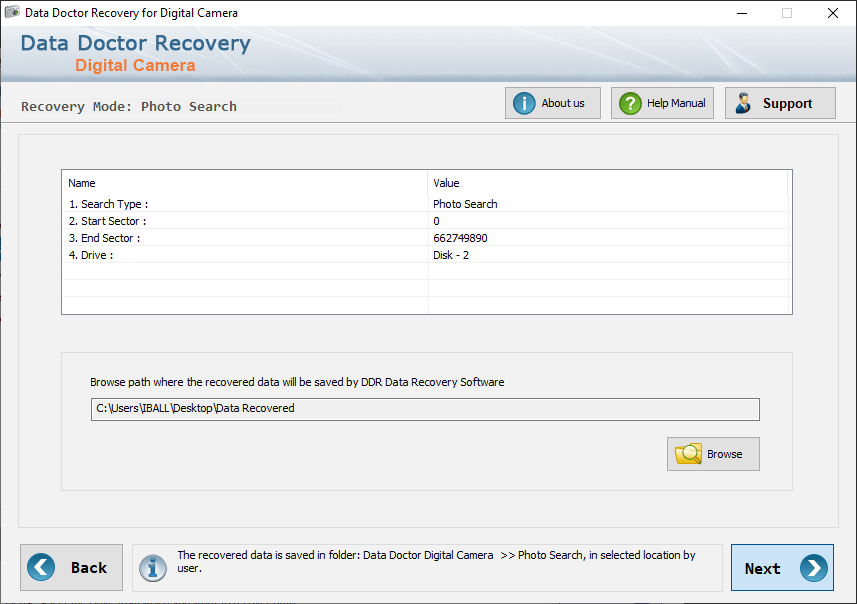Click the 'Browse path where the recovered data' text
Viewport: 857px width, 604px height.
(297, 382)
